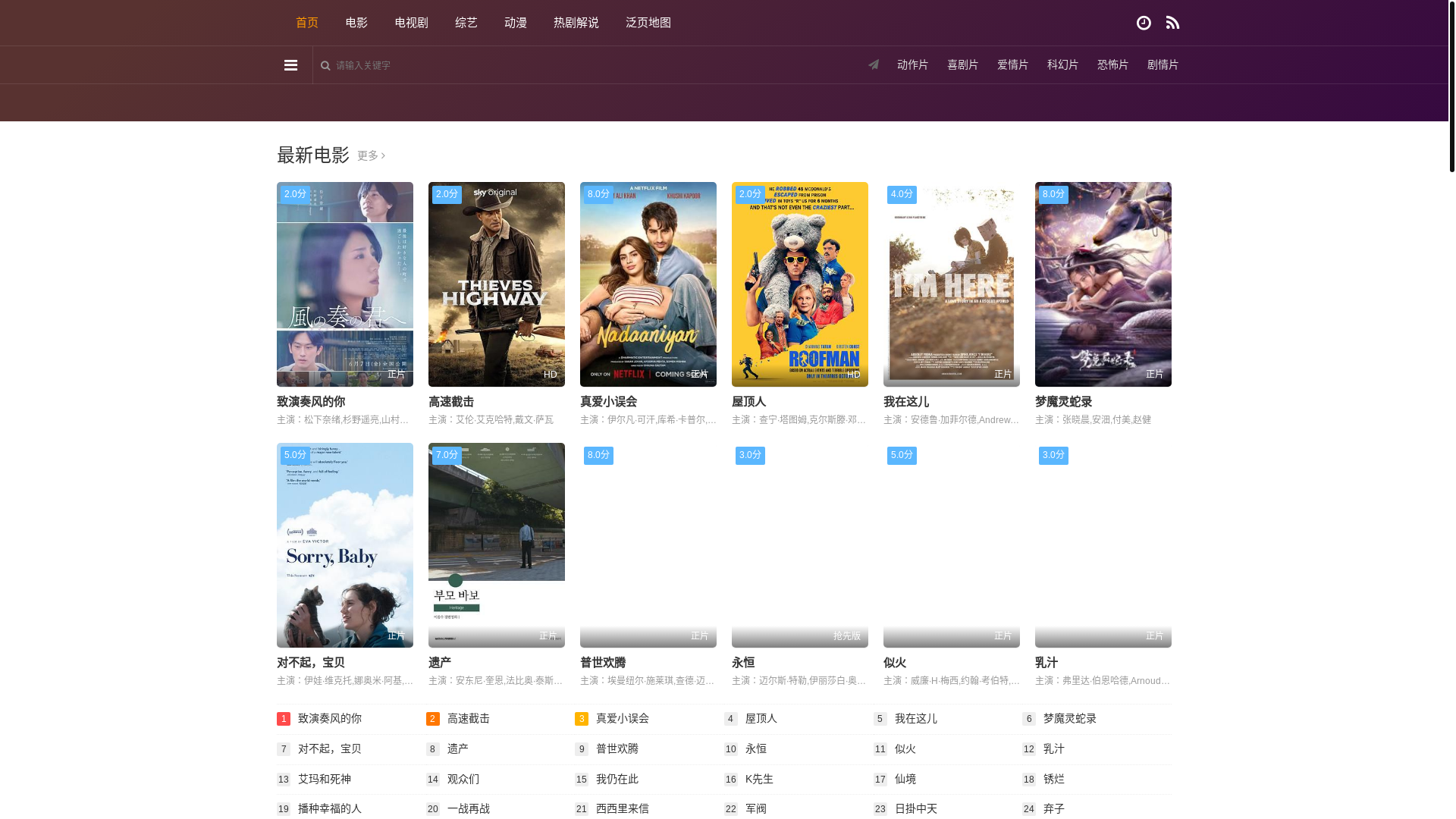Image resolution: width=1456 pixels, height=819 pixels.
Task: Select ranked item 4 屋顶人
Action: (761, 719)
